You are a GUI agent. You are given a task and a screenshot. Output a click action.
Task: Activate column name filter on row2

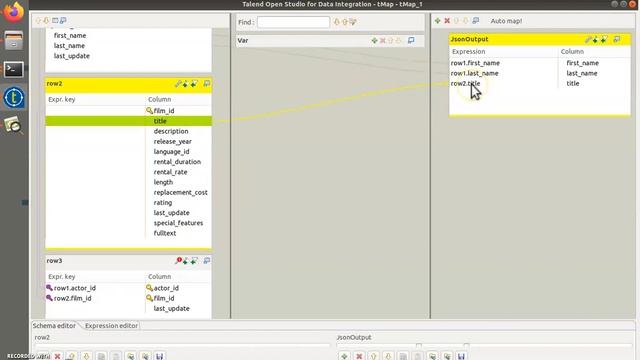194,84
